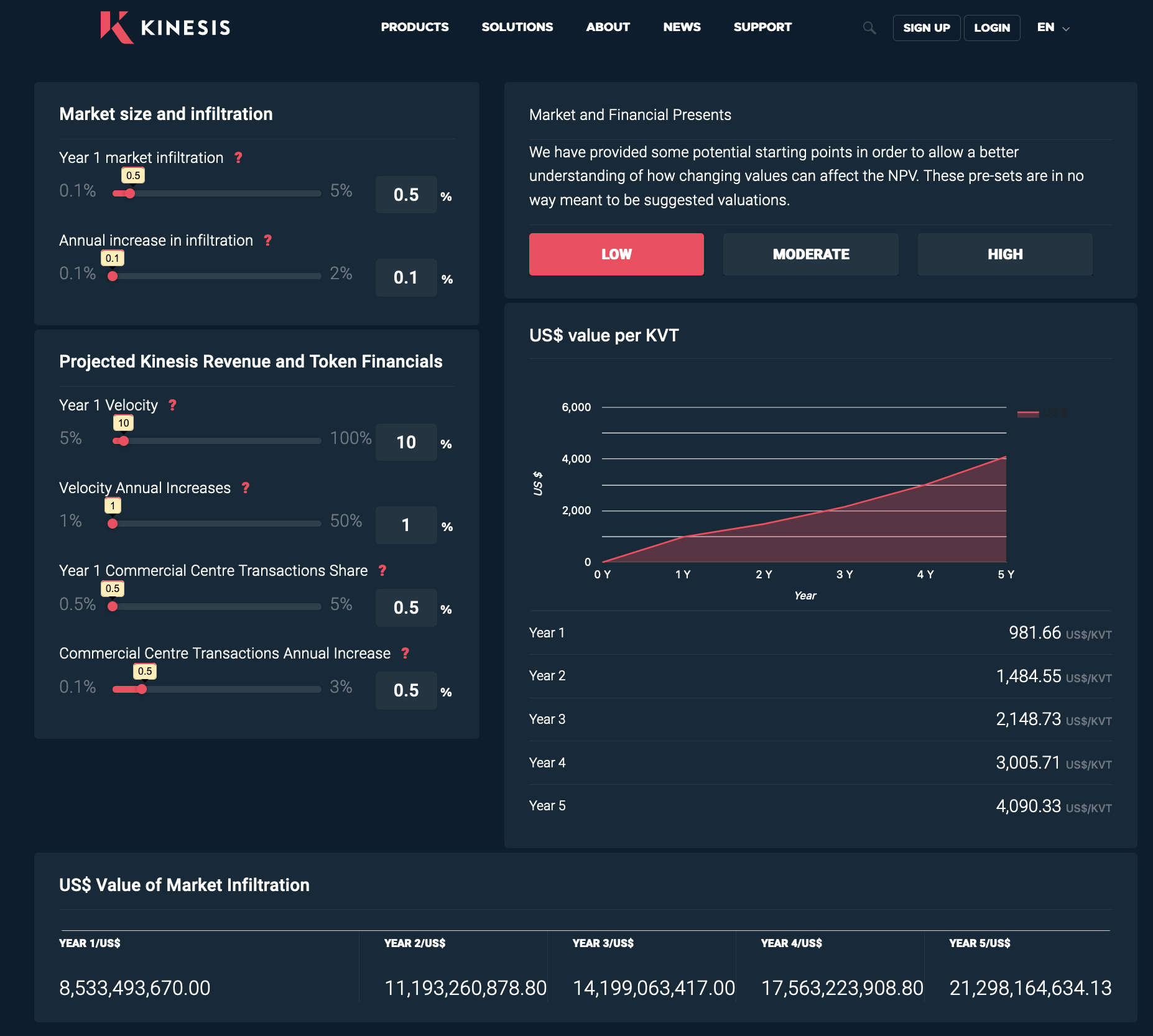
Task: Click the YEAR 3/US$ column header
Action: tap(603, 943)
